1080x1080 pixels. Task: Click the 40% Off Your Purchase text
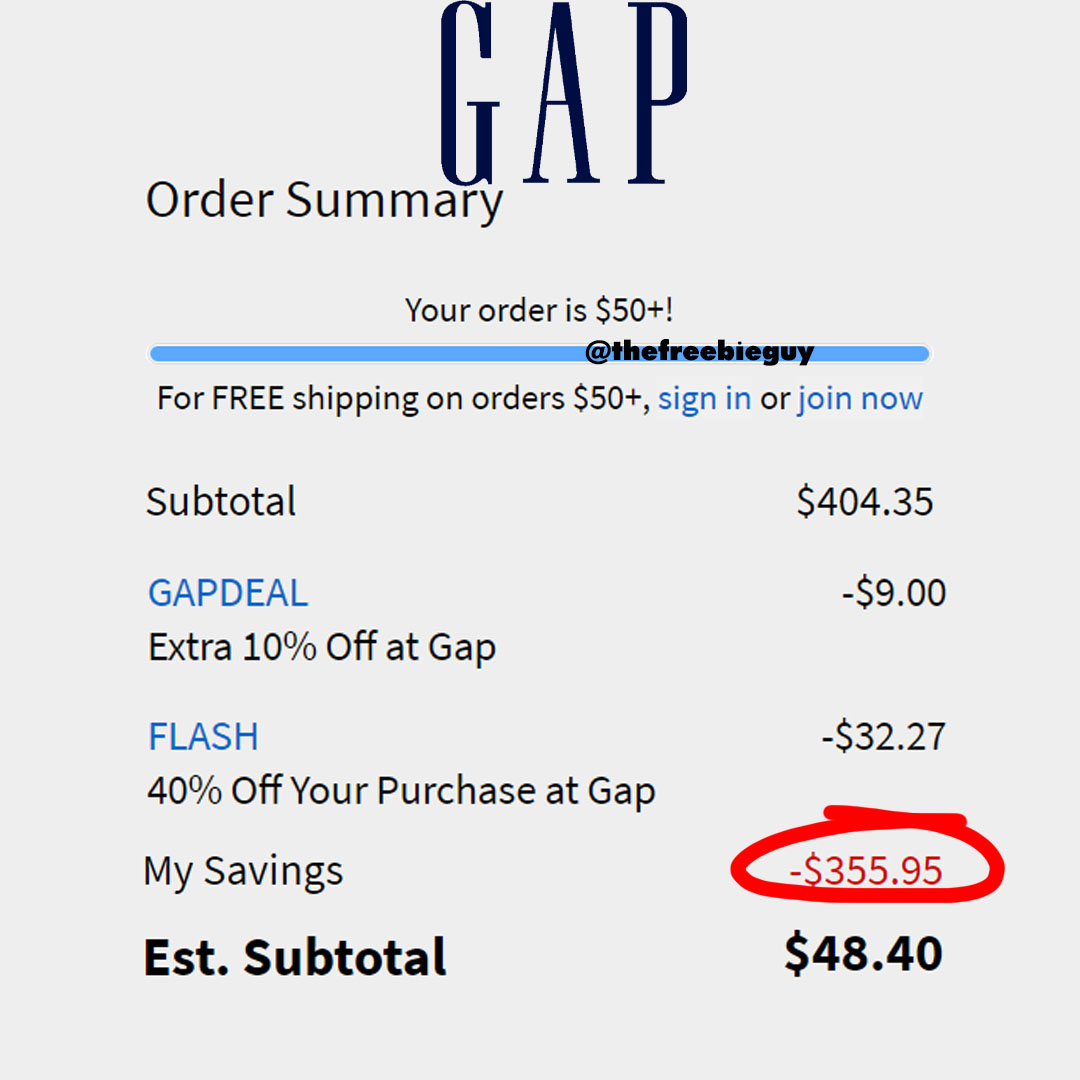[400, 790]
